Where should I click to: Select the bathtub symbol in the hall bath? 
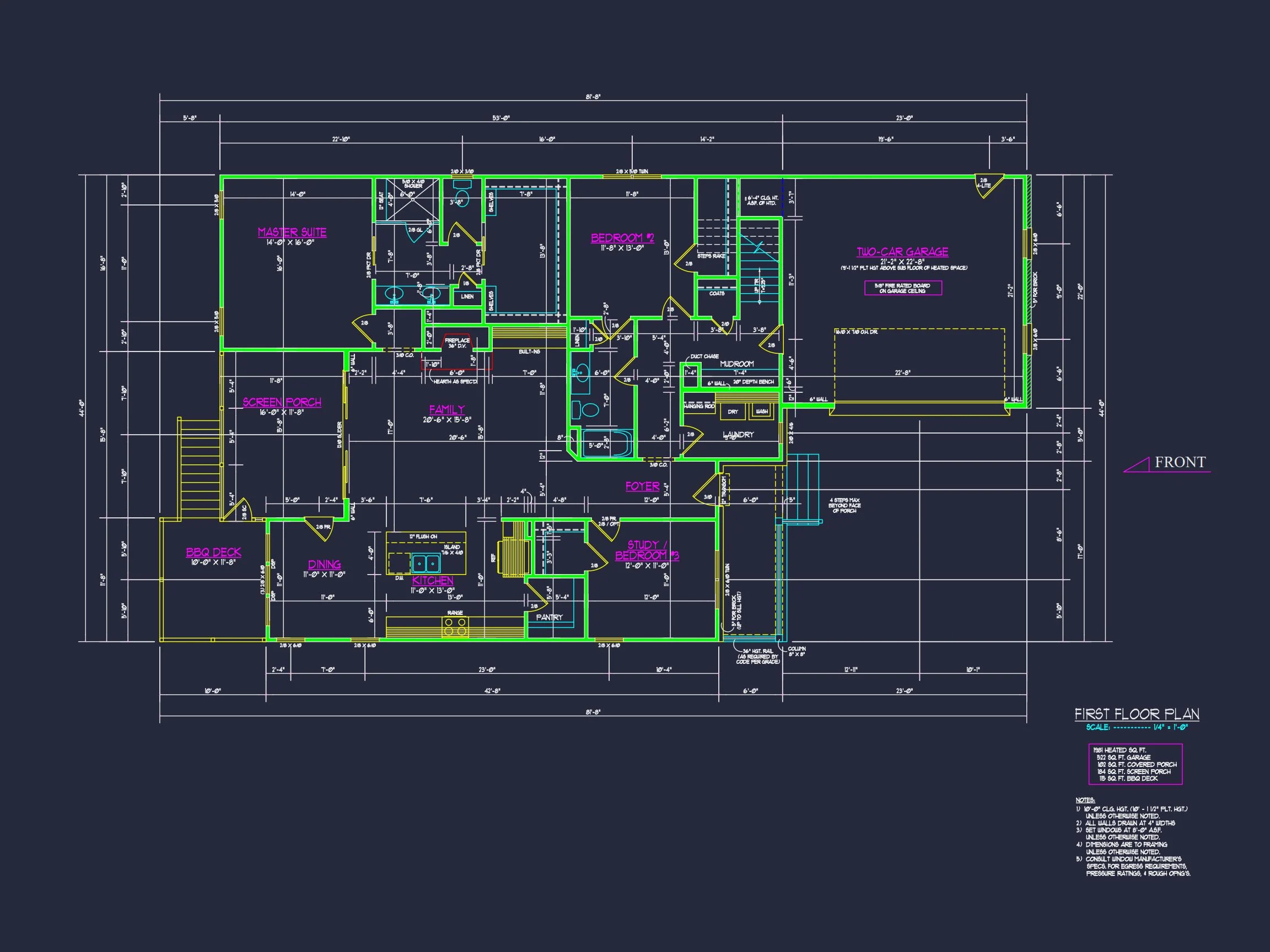[608, 445]
